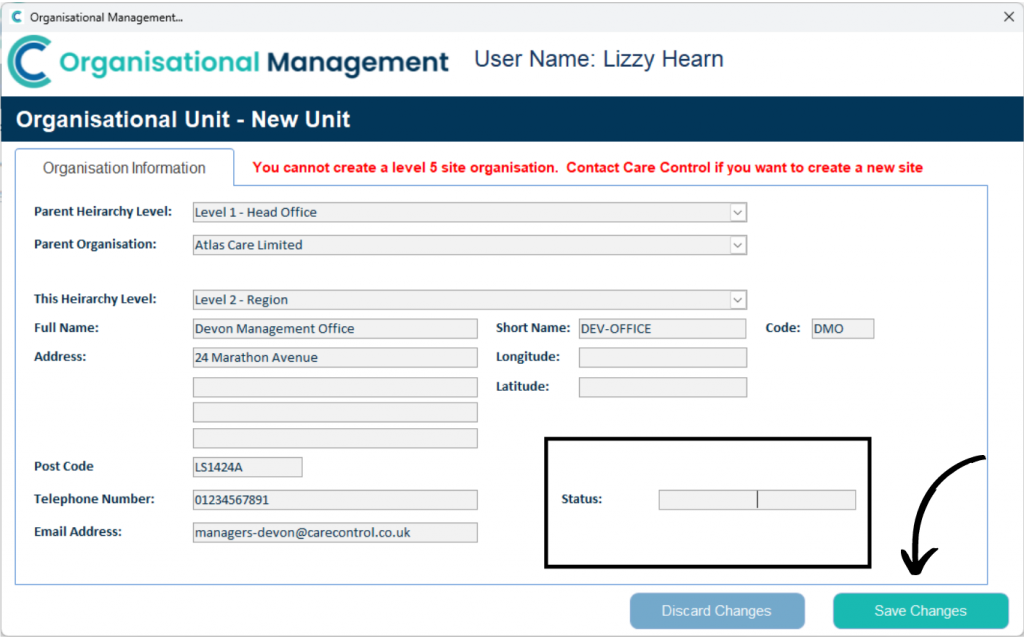Click the Full Name input field
Viewport: 1024px width, 637px height.
(335, 329)
